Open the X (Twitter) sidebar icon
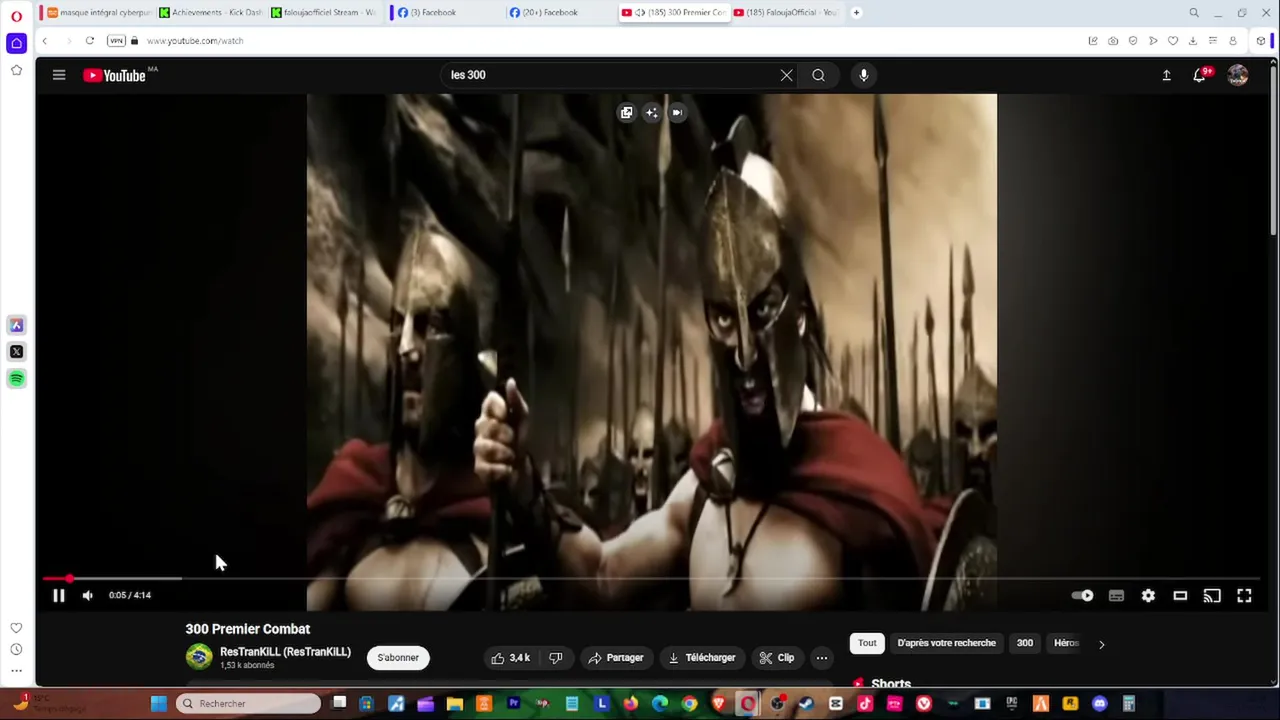The height and width of the screenshot is (720, 1280). [16, 352]
